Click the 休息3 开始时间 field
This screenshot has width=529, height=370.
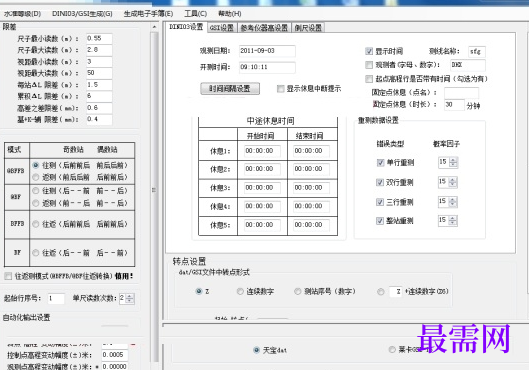(262, 188)
